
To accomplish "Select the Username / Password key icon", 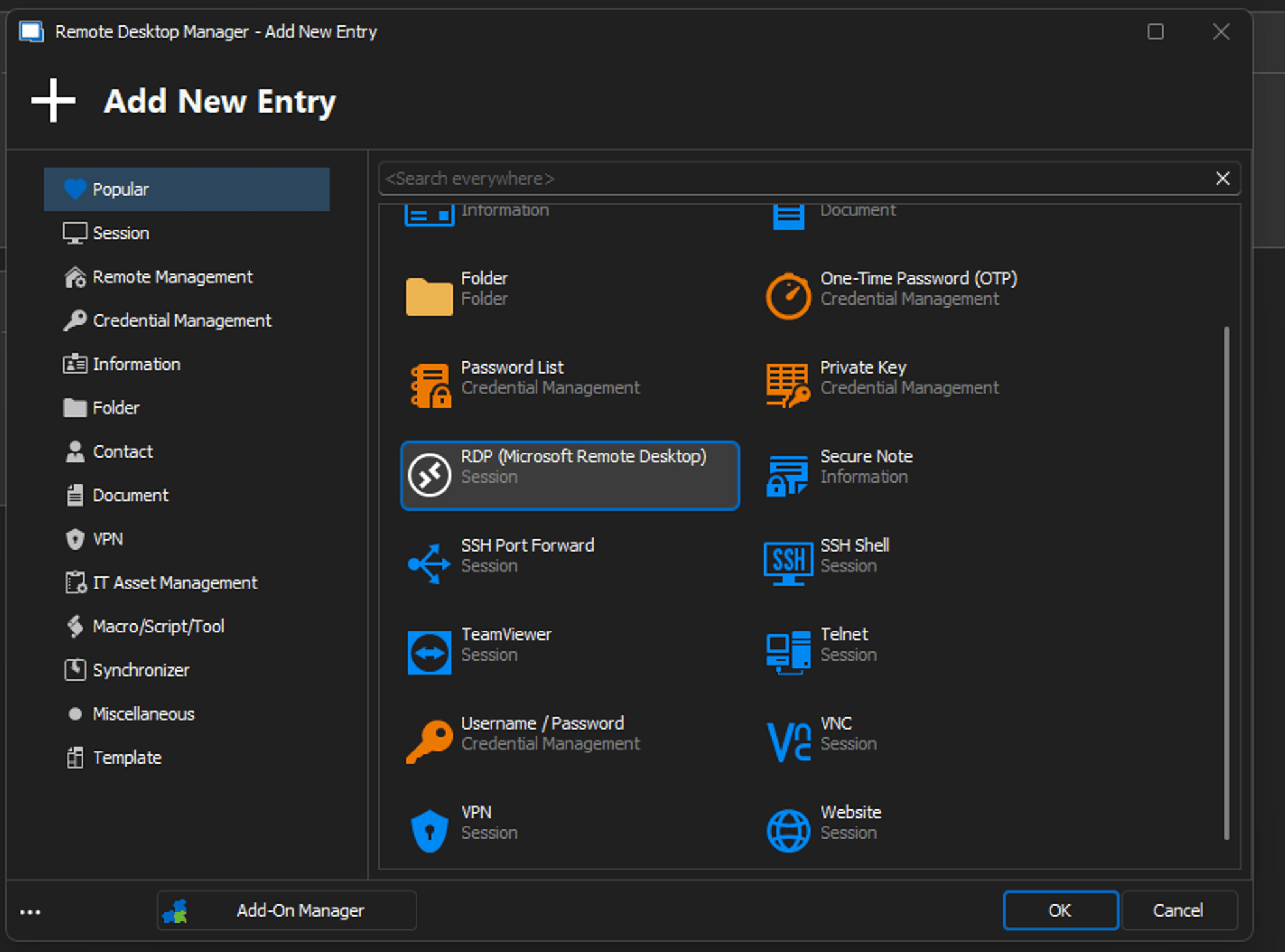I will pyautogui.click(x=429, y=741).
